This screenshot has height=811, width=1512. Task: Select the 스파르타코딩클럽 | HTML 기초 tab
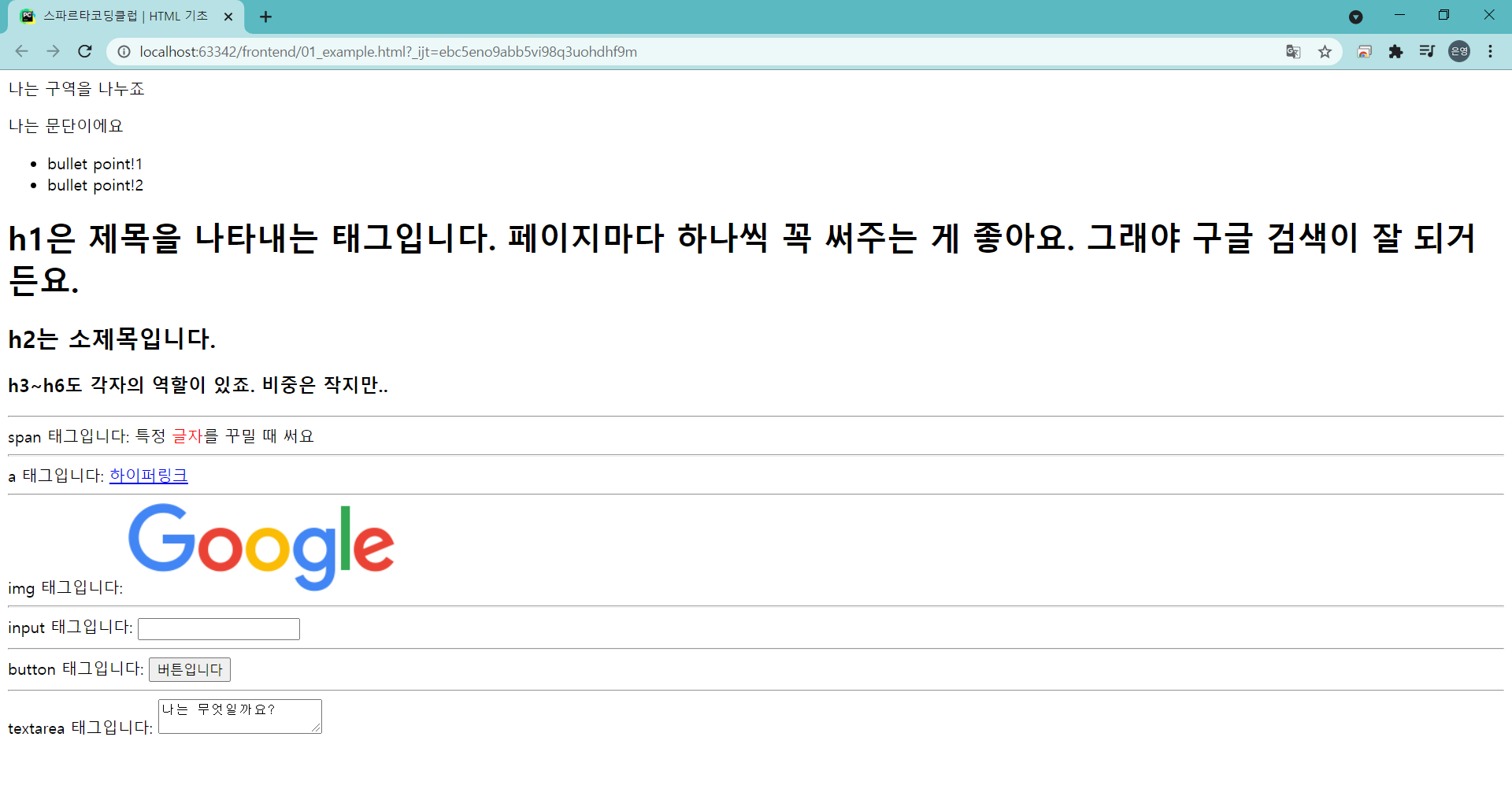(126, 17)
